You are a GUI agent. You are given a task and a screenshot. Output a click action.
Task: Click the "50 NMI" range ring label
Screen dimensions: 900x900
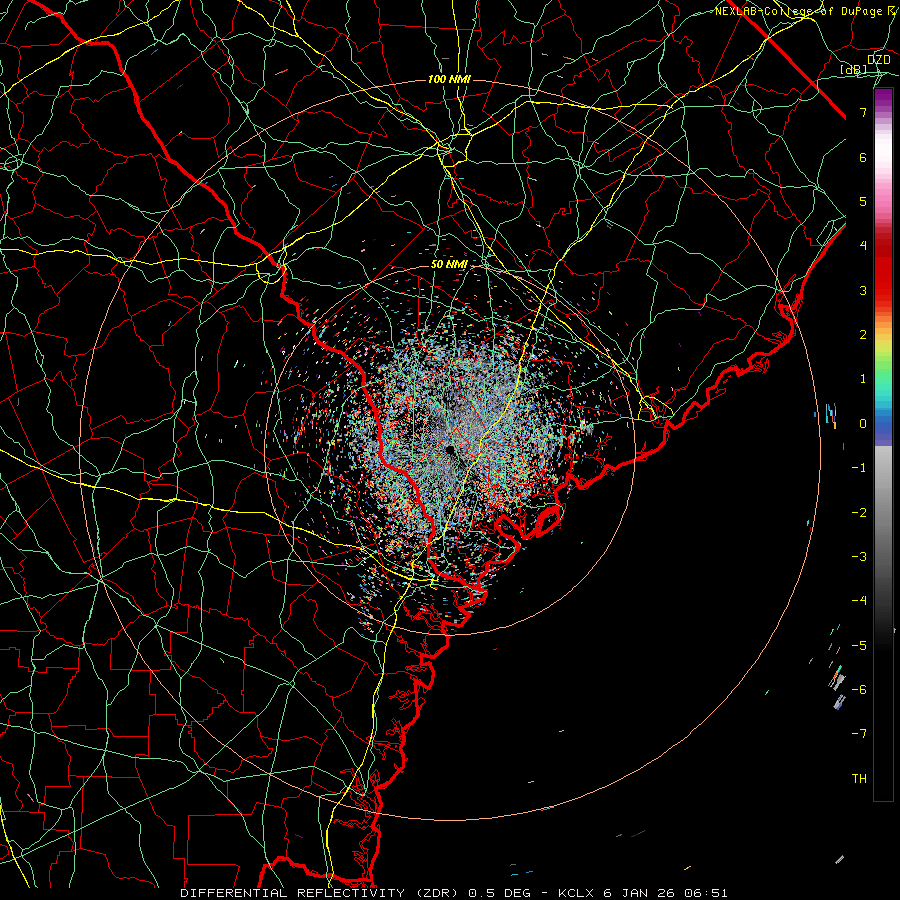(x=449, y=264)
